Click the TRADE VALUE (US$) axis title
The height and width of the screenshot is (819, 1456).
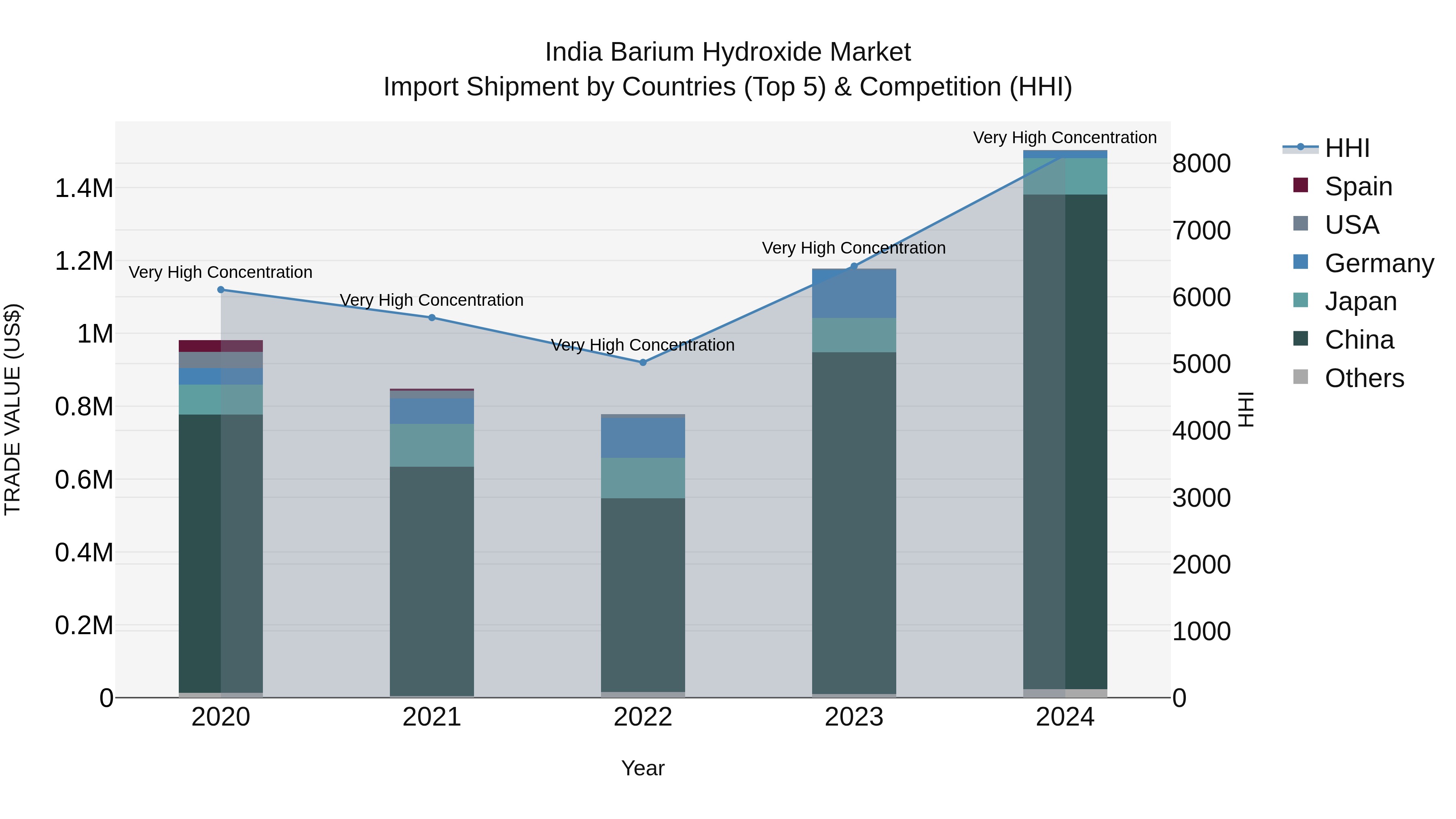13,409
